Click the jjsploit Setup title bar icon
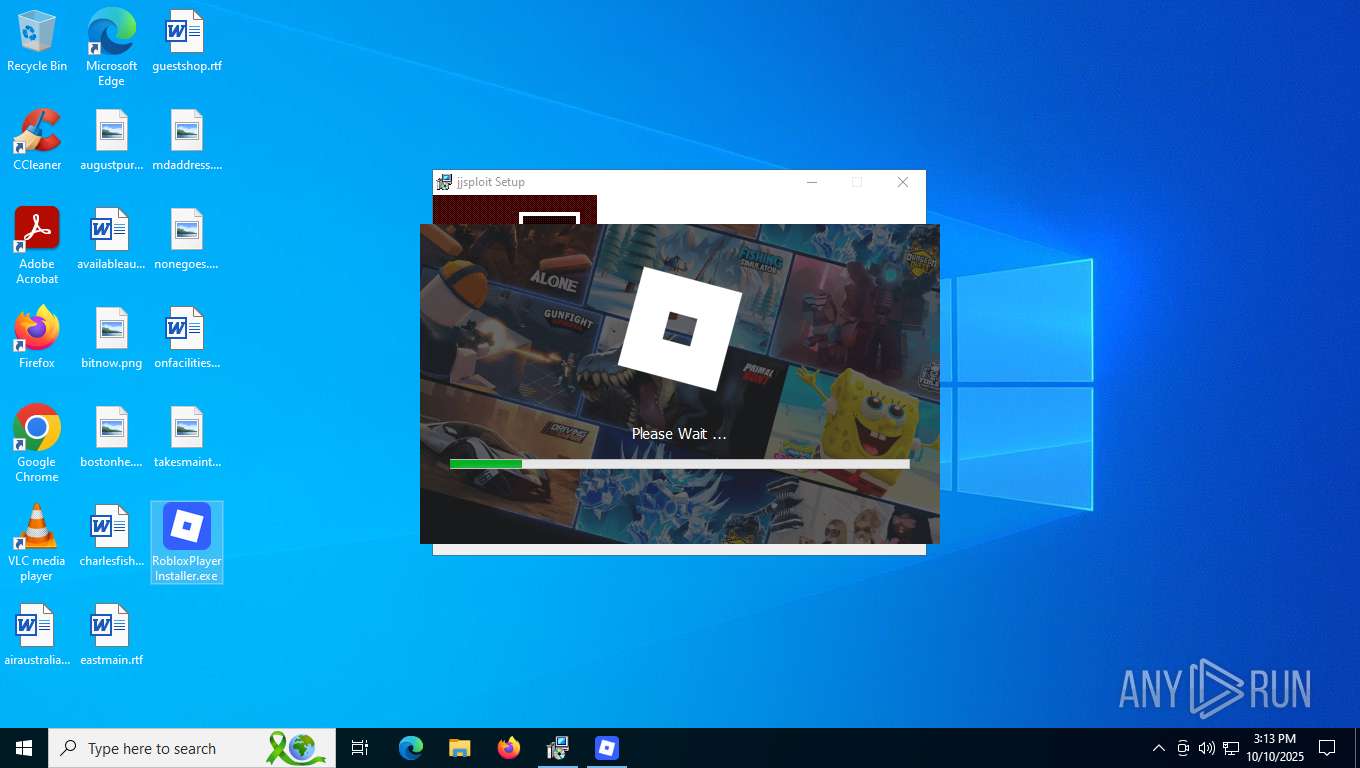 click(x=445, y=182)
